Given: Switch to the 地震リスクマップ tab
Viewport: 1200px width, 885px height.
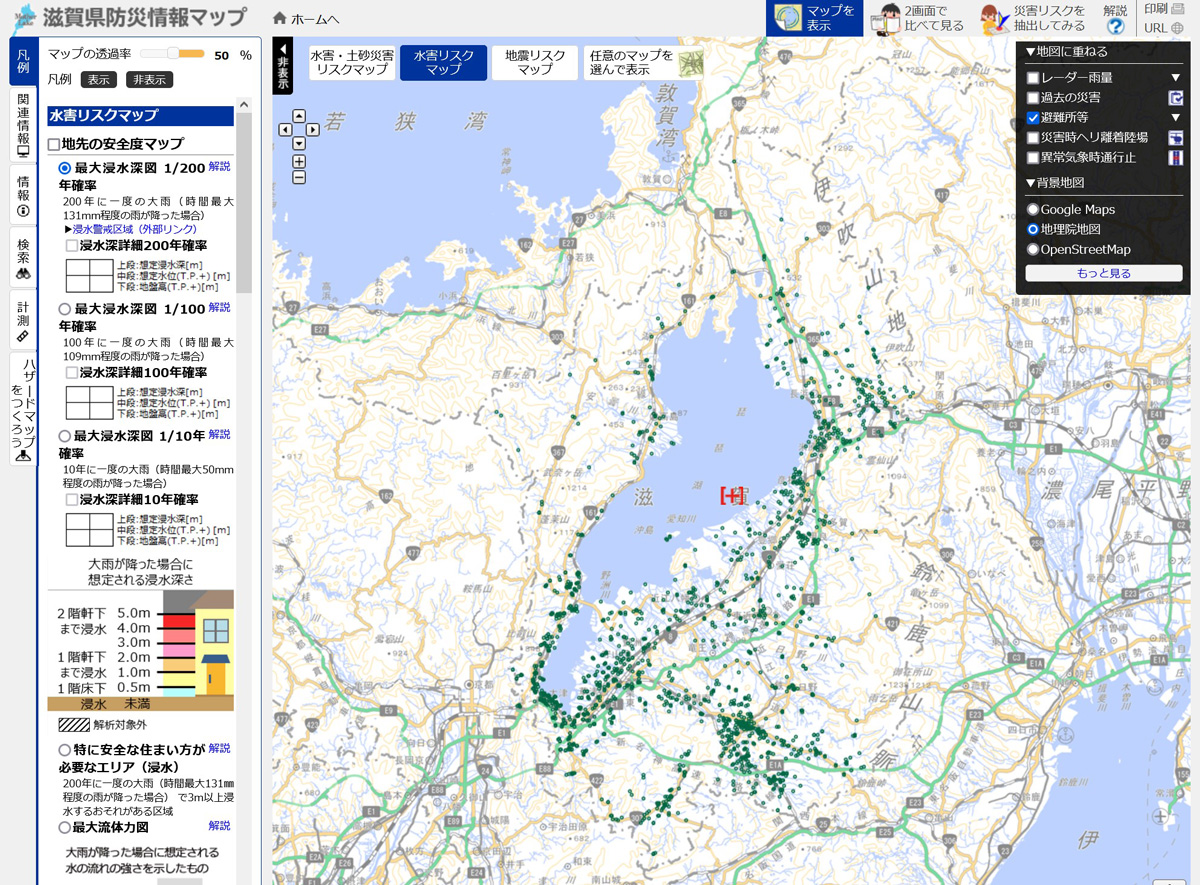Looking at the screenshot, I should (x=535, y=62).
